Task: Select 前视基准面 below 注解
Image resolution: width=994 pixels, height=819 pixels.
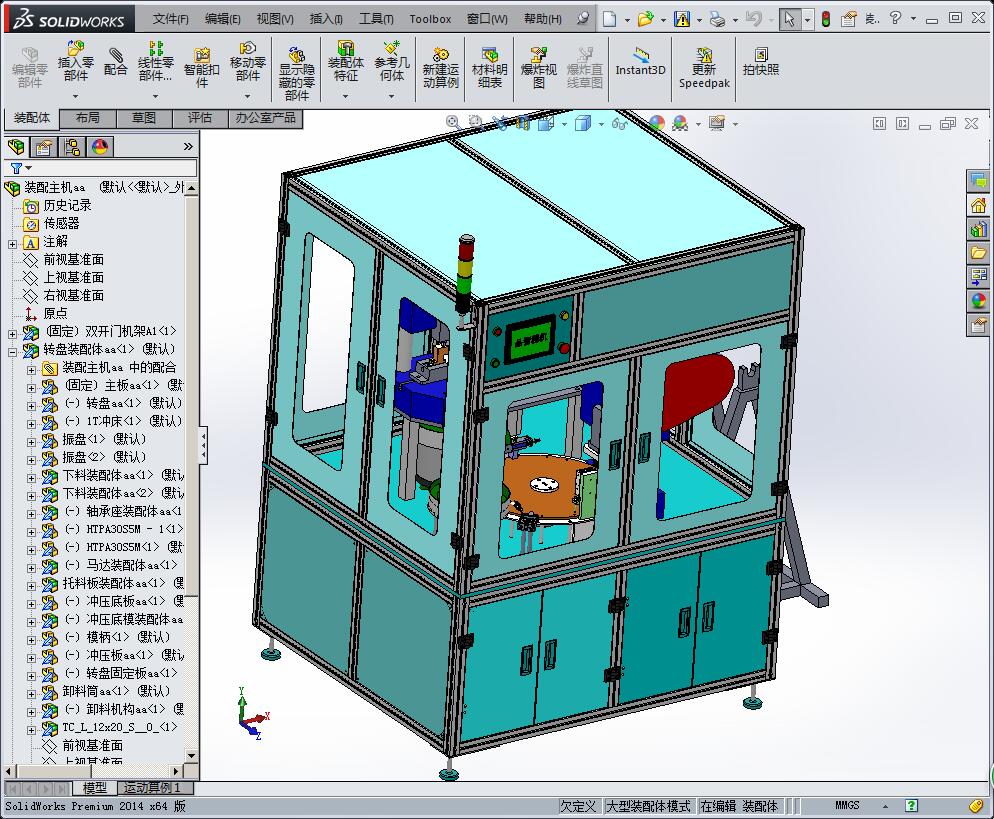Action: click(x=73, y=260)
